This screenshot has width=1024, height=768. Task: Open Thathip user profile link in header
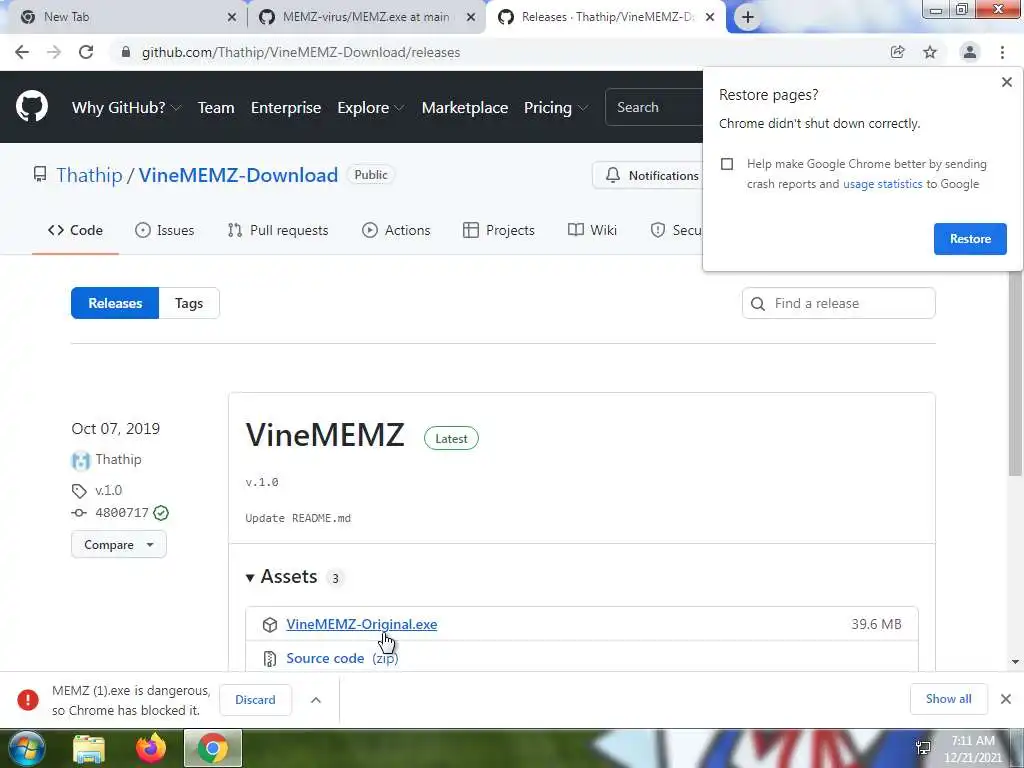pos(89,175)
